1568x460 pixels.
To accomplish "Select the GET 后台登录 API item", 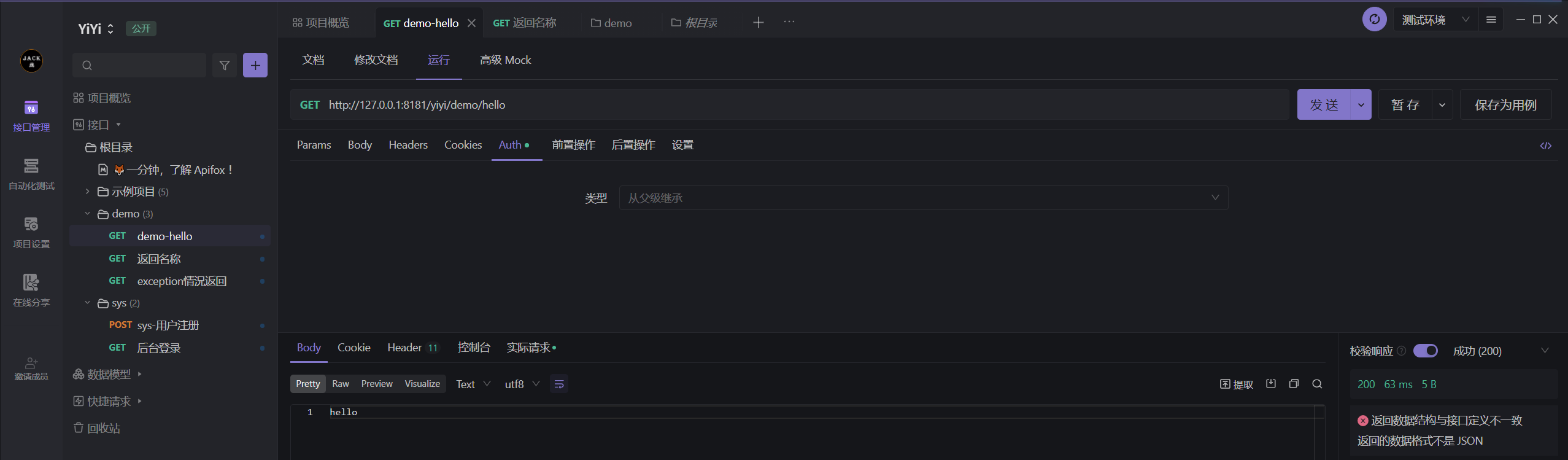I will (170, 348).
